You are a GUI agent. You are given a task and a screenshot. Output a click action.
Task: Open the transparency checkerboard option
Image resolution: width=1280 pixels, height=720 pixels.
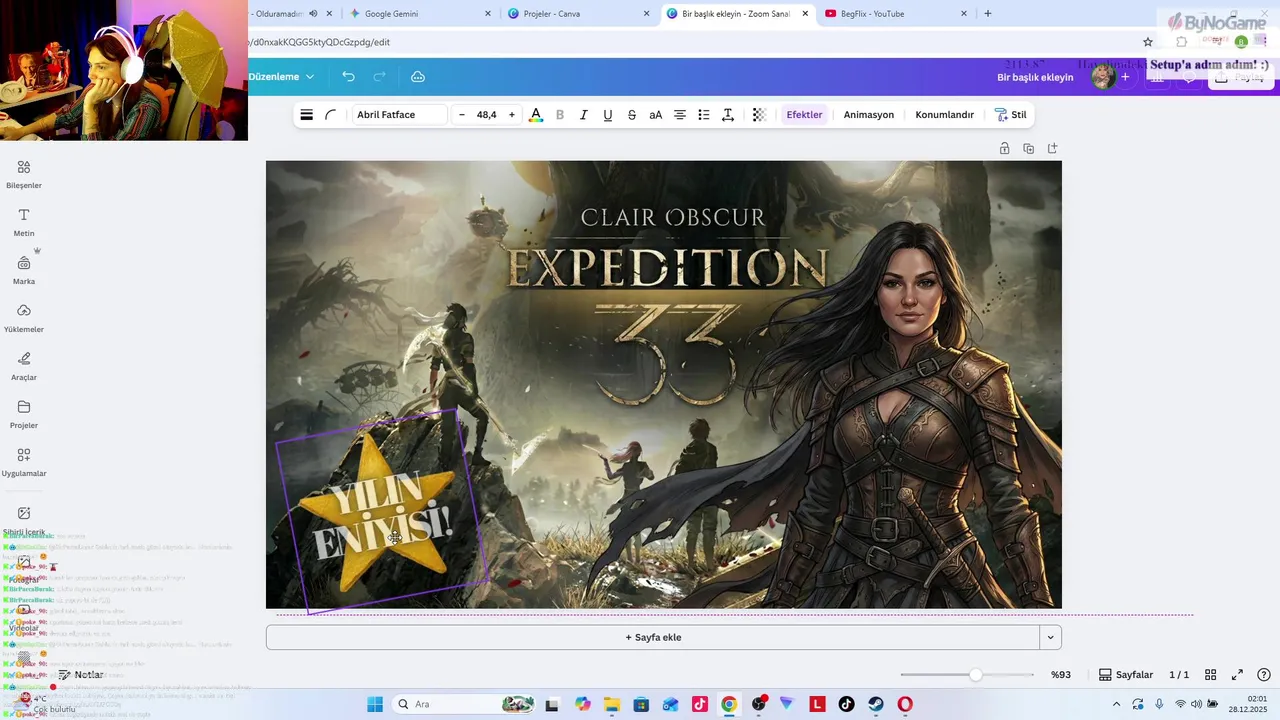759,115
